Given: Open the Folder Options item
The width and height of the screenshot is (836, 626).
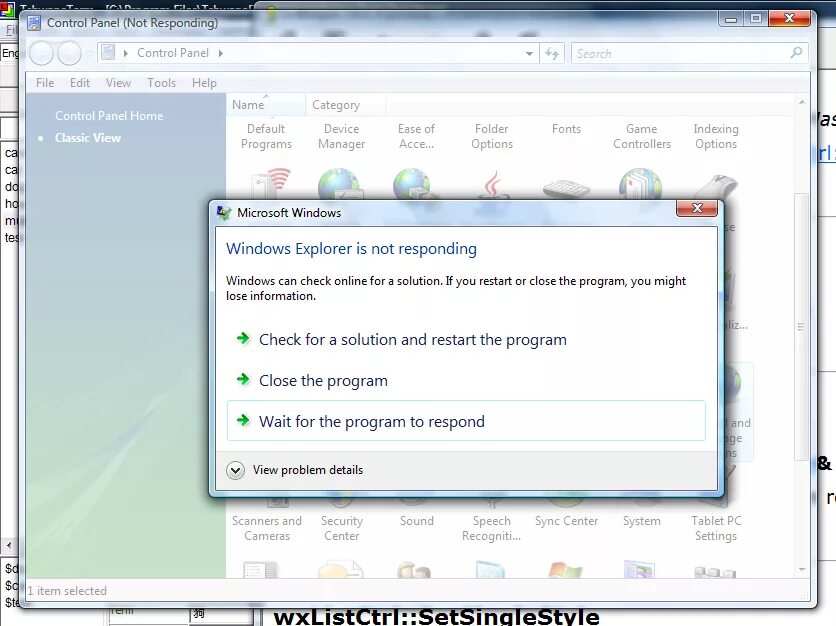Looking at the screenshot, I should (x=492, y=136).
